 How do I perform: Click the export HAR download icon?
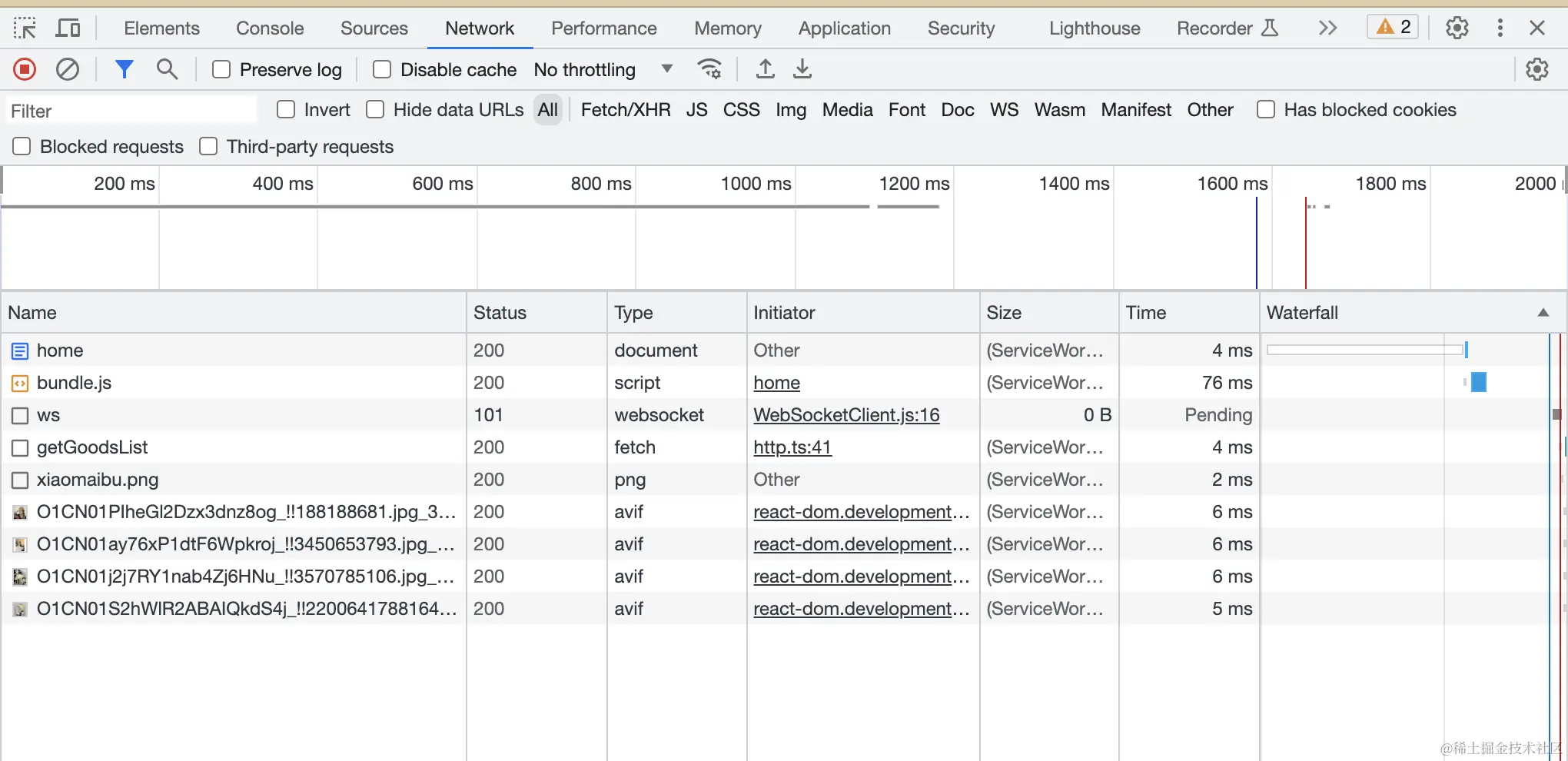coord(802,70)
